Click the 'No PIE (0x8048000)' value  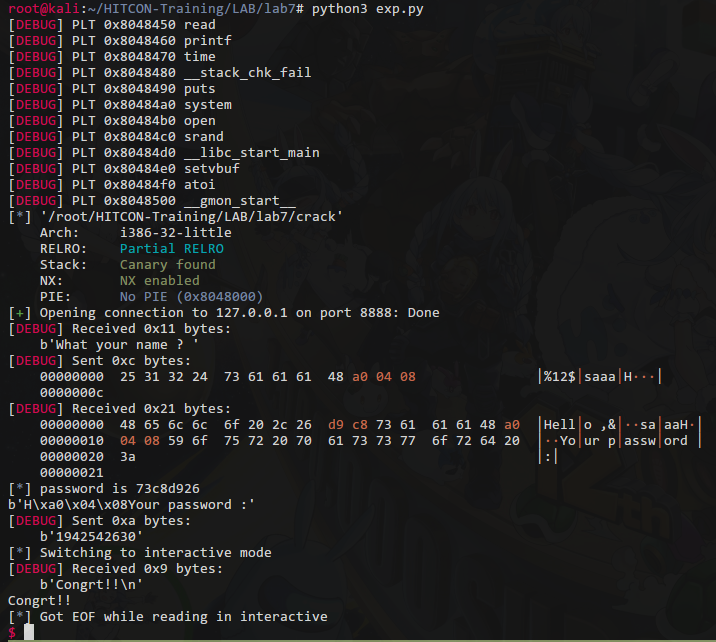tap(192, 296)
